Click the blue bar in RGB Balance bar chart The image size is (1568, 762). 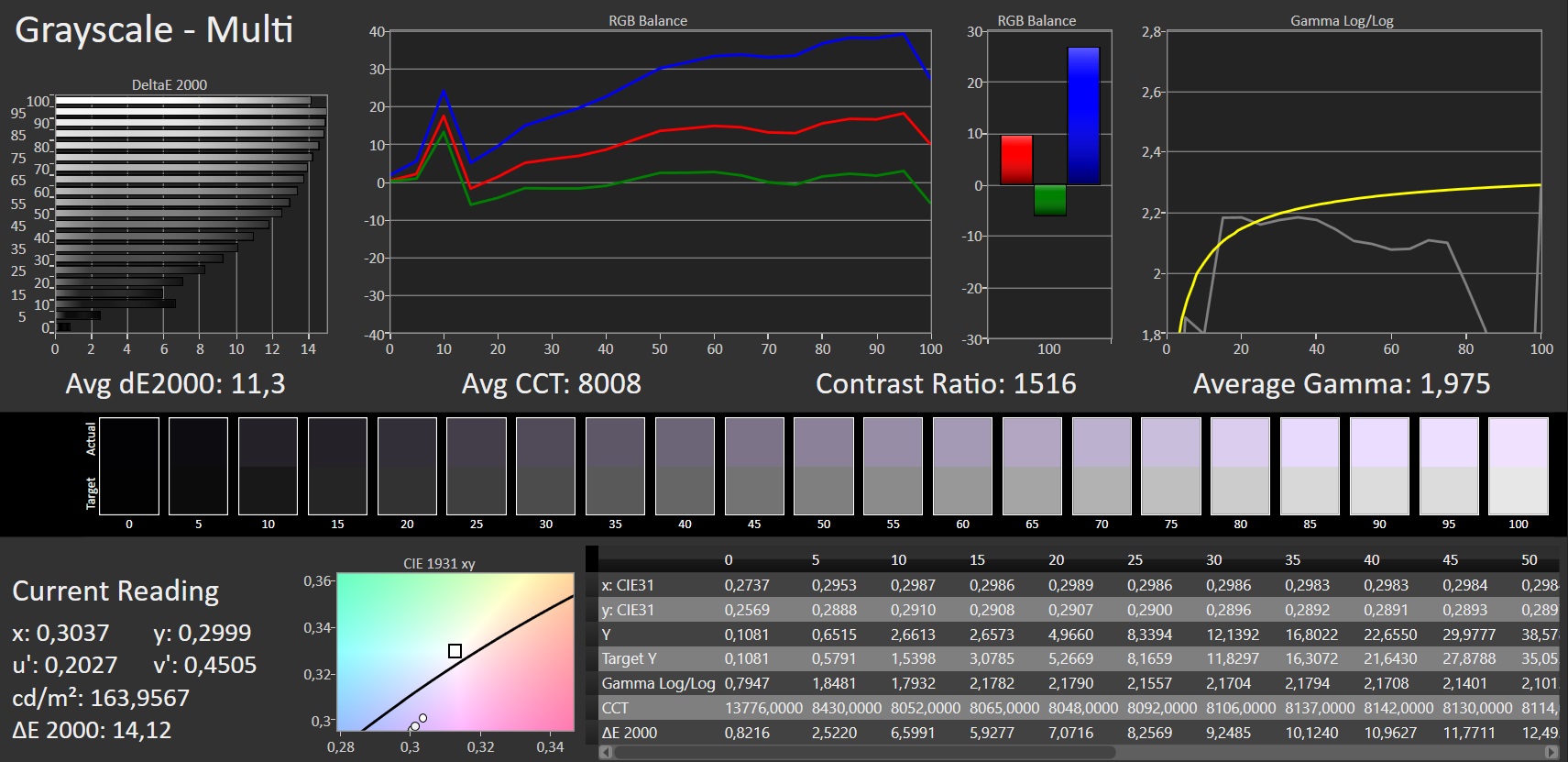[1082, 116]
